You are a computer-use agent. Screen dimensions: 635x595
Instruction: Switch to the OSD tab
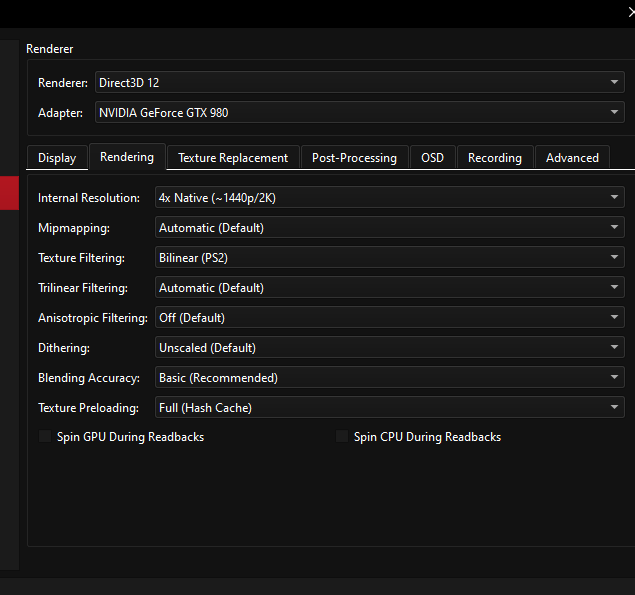click(x=433, y=158)
